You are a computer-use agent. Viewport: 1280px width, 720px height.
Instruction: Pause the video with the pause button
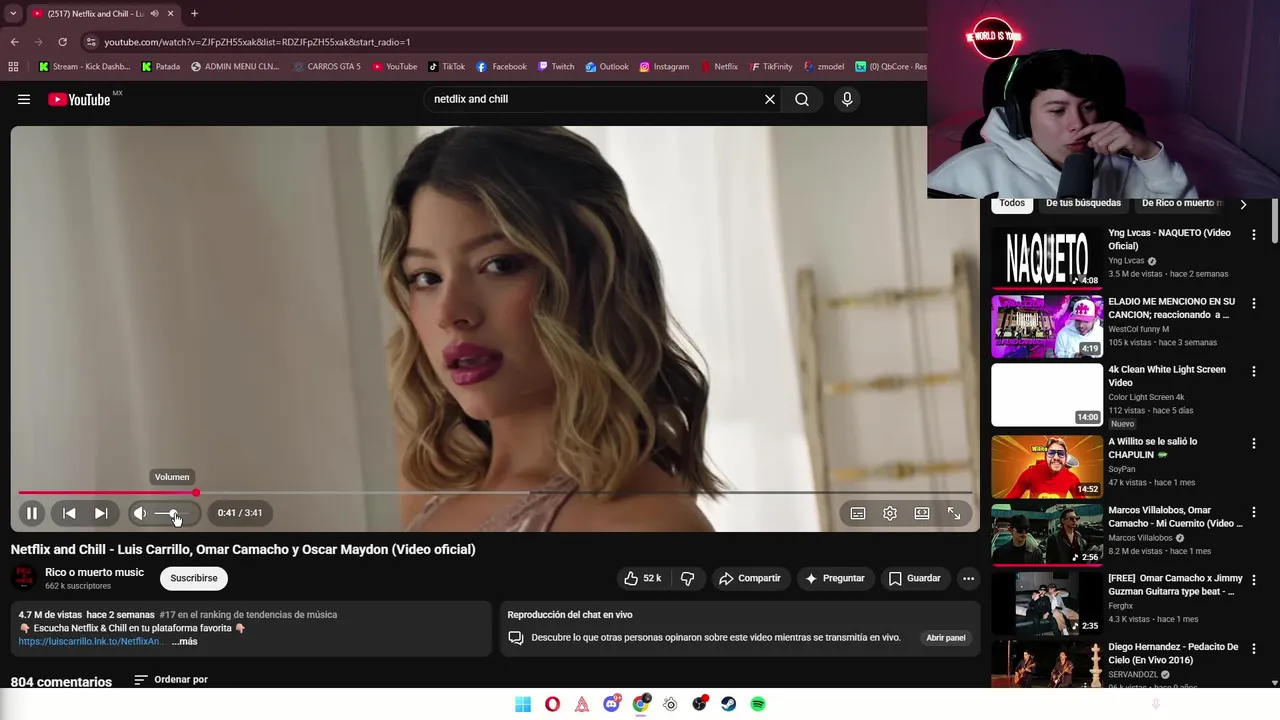click(x=32, y=513)
